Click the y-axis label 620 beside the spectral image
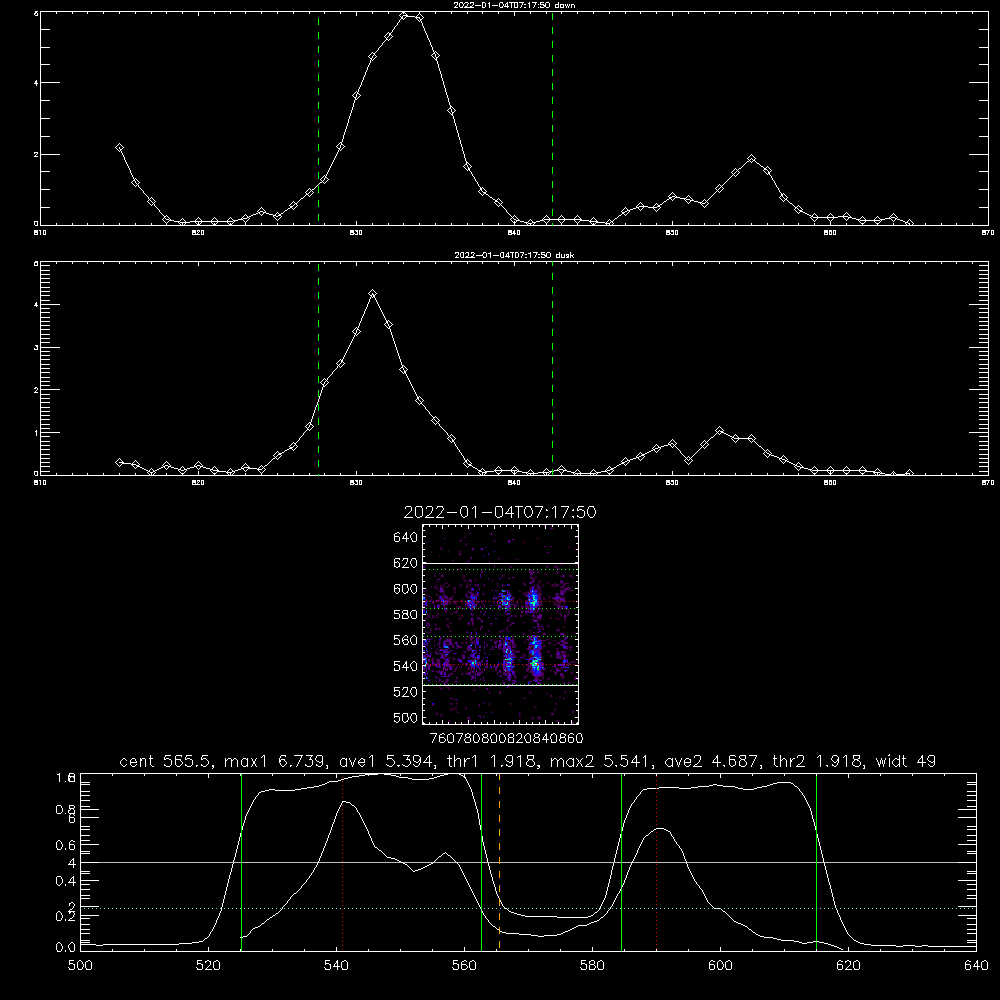 click(406, 563)
